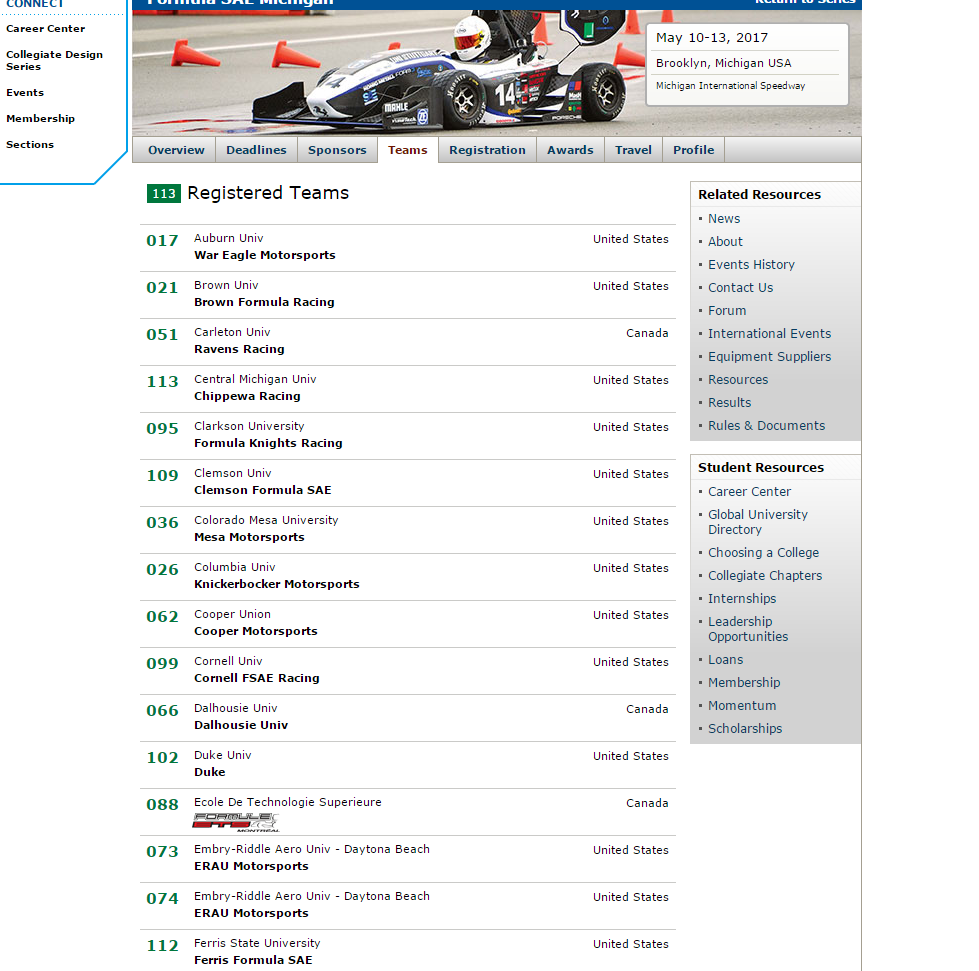Viewport: 979px width, 971px height.
Task: Open Equipment Suppliers link
Action: click(x=769, y=357)
